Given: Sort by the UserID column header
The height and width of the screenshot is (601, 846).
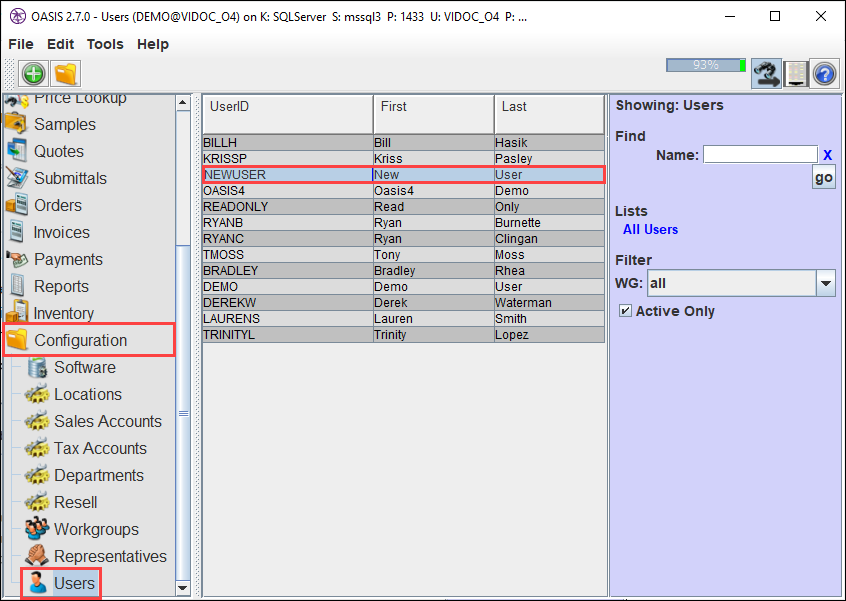Looking at the screenshot, I should (x=288, y=114).
